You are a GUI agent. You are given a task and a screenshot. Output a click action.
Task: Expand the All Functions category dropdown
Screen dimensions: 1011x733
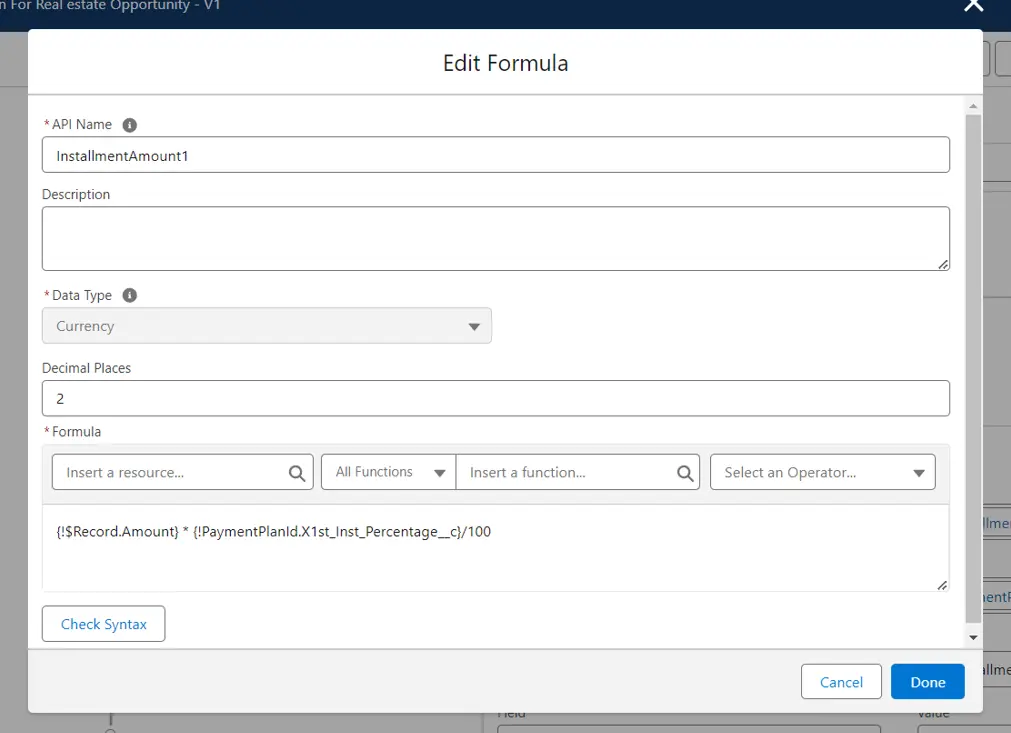click(389, 472)
